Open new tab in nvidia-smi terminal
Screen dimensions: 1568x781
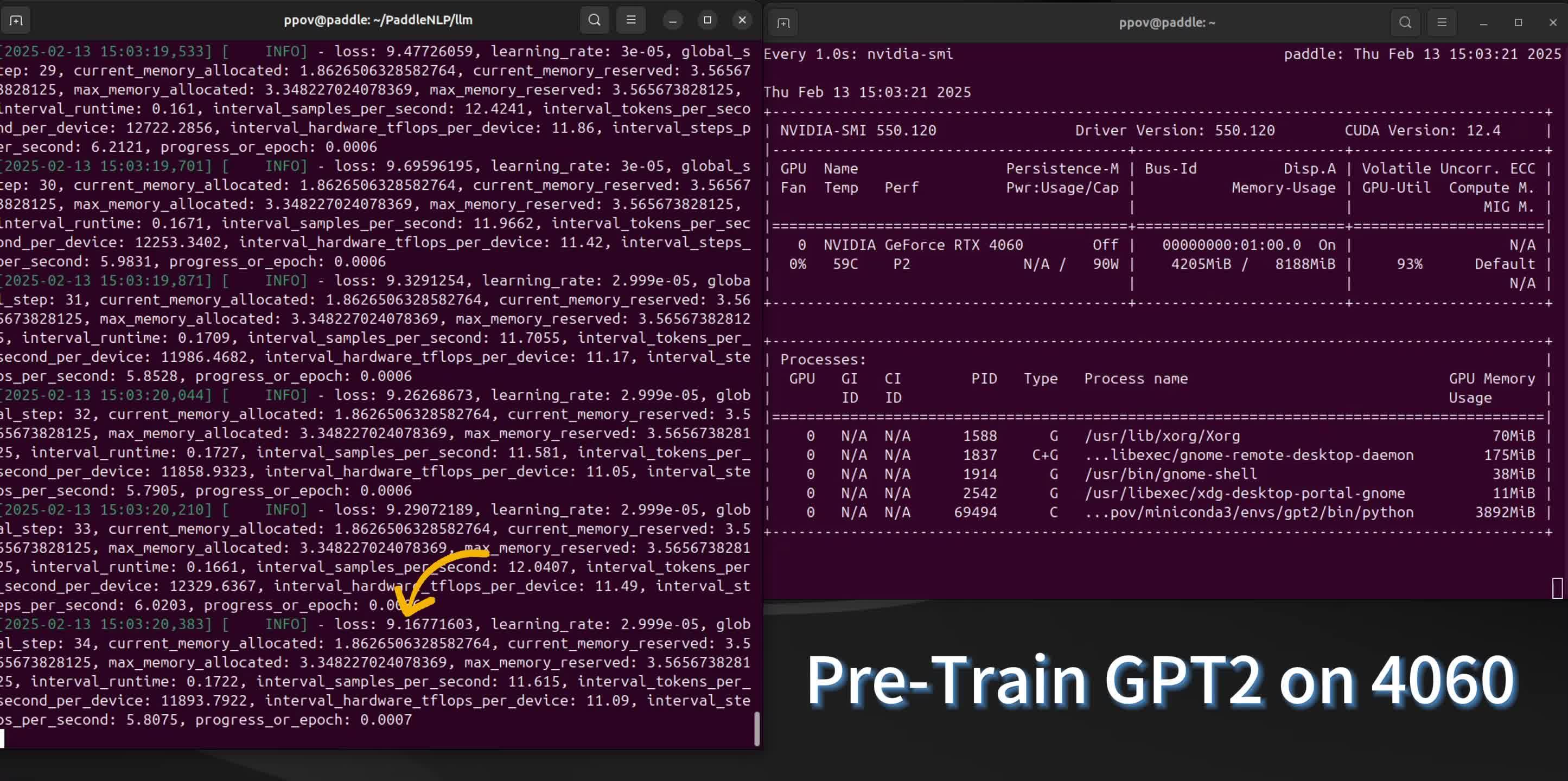point(783,22)
